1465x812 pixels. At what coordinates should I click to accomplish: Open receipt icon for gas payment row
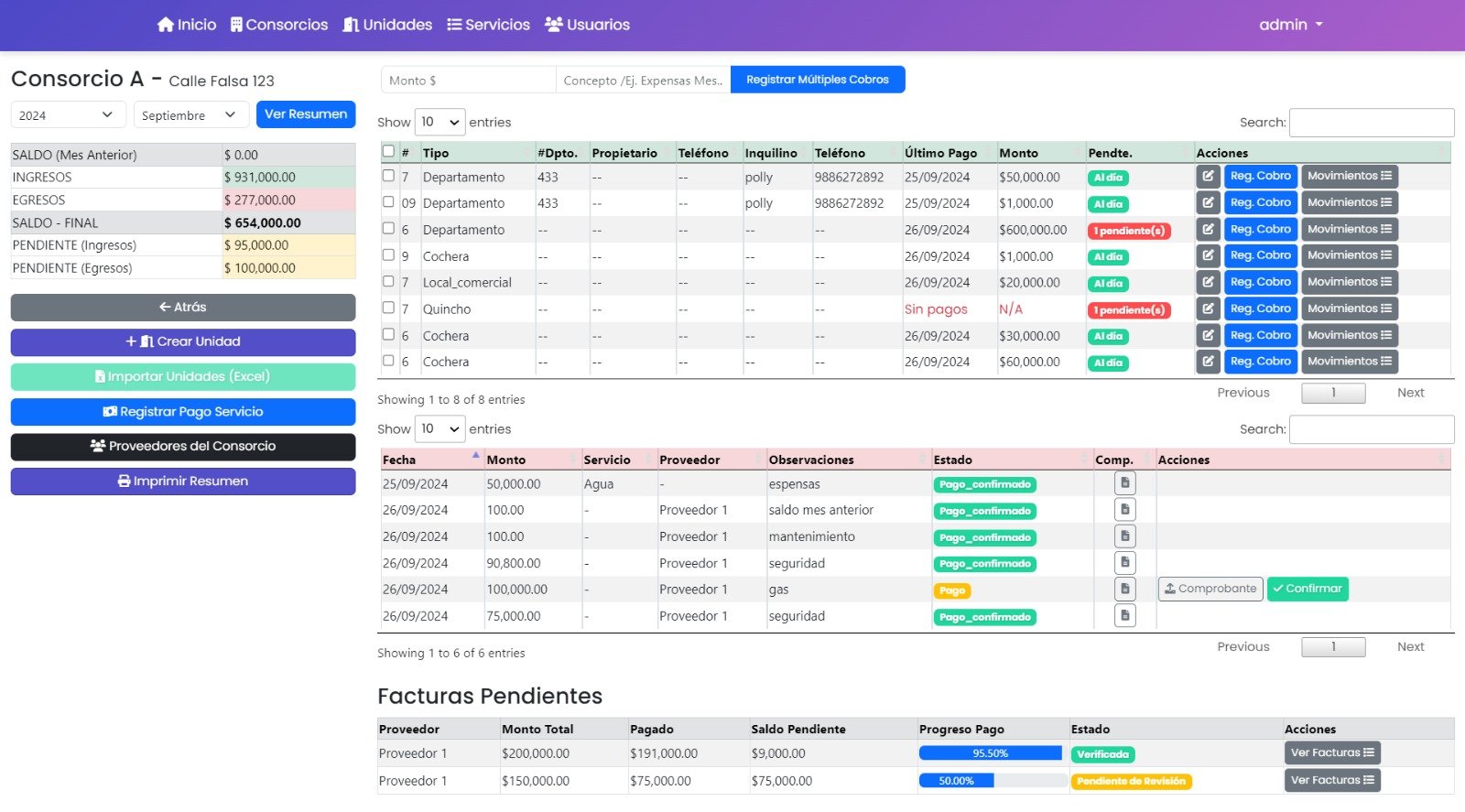pos(1124,590)
